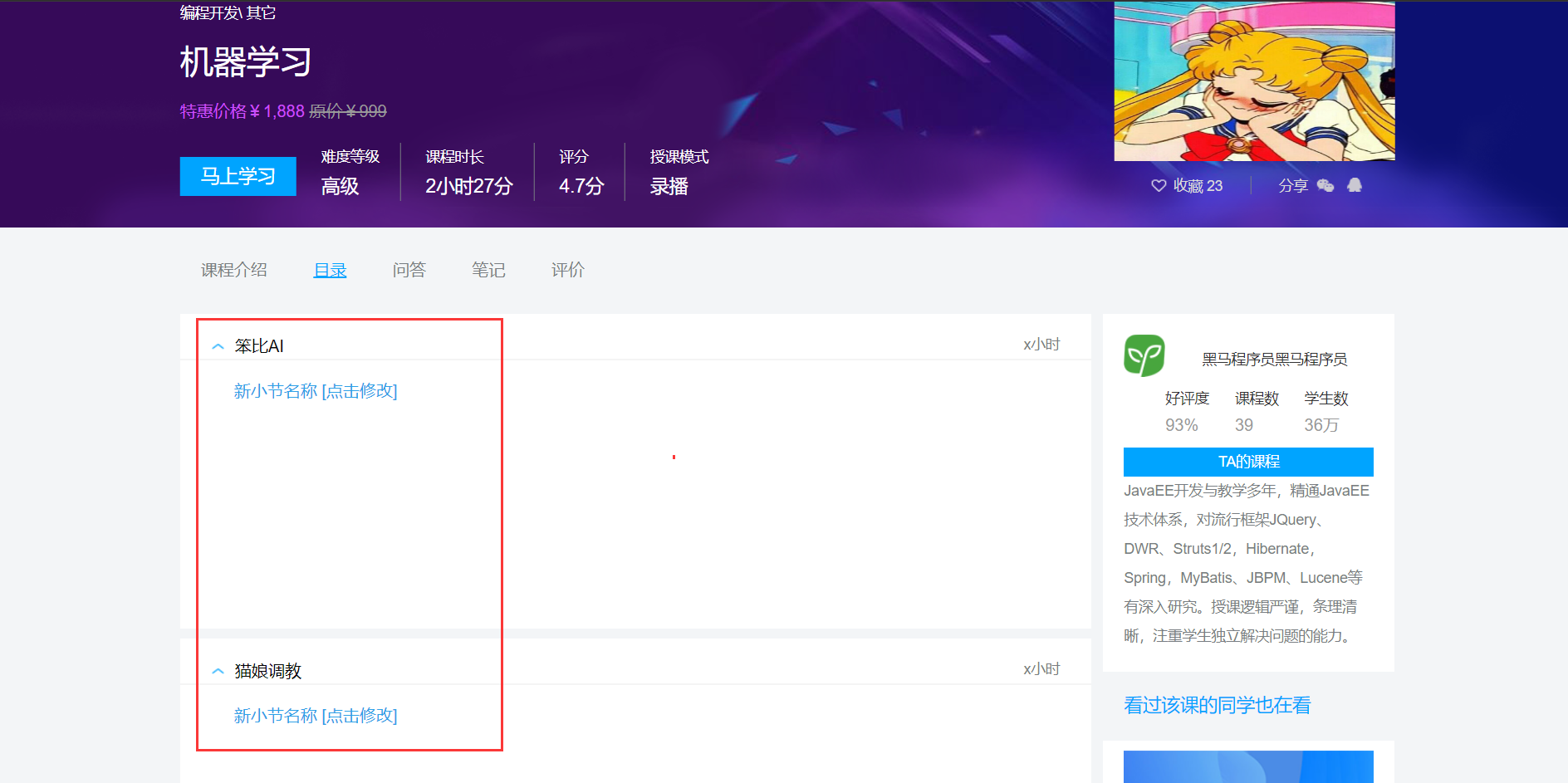This screenshot has width=1568, height=783.
Task: Edit section name under 笨比AI
Action: 316,391
